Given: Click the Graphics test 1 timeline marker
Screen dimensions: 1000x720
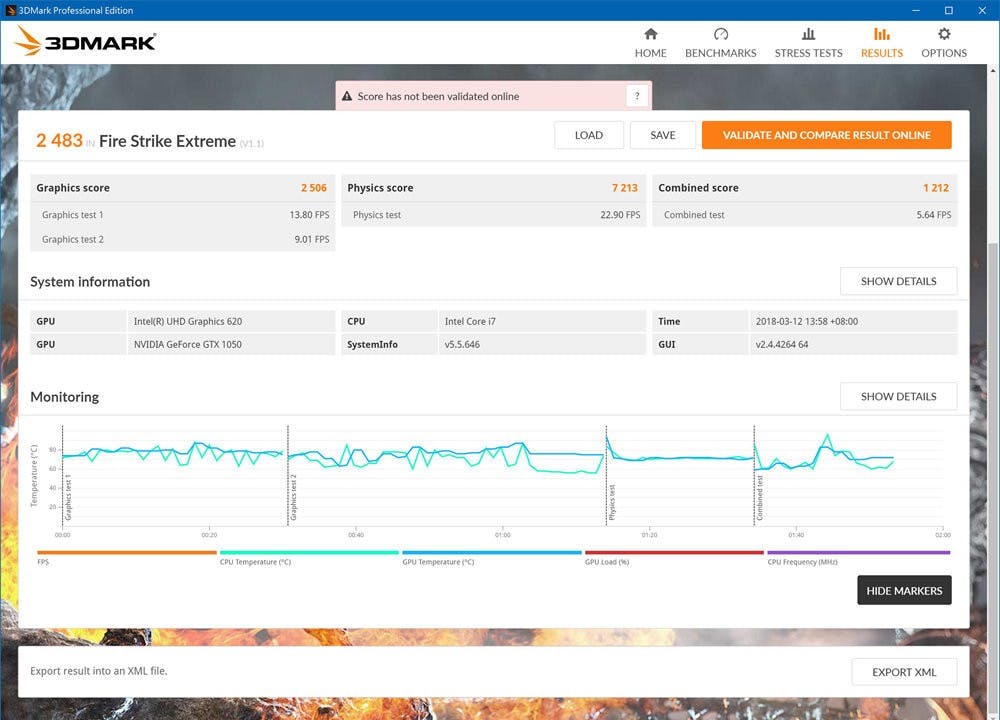Looking at the screenshot, I should (x=68, y=497).
